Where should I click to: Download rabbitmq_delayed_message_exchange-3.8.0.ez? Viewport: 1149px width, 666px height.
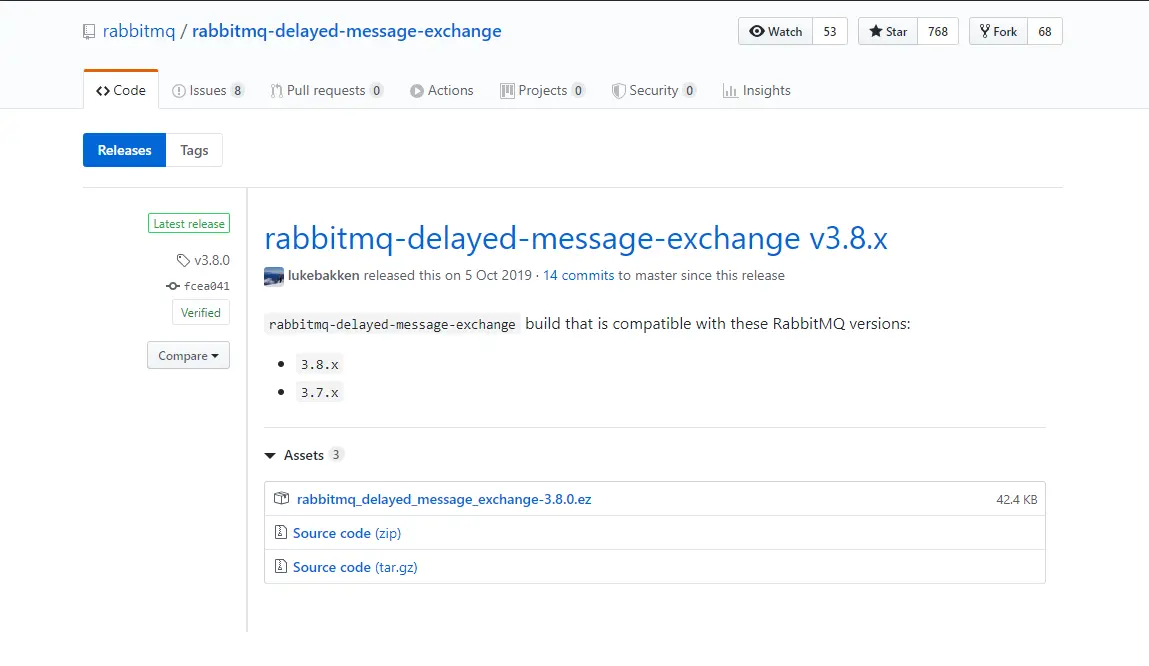tap(444, 499)
